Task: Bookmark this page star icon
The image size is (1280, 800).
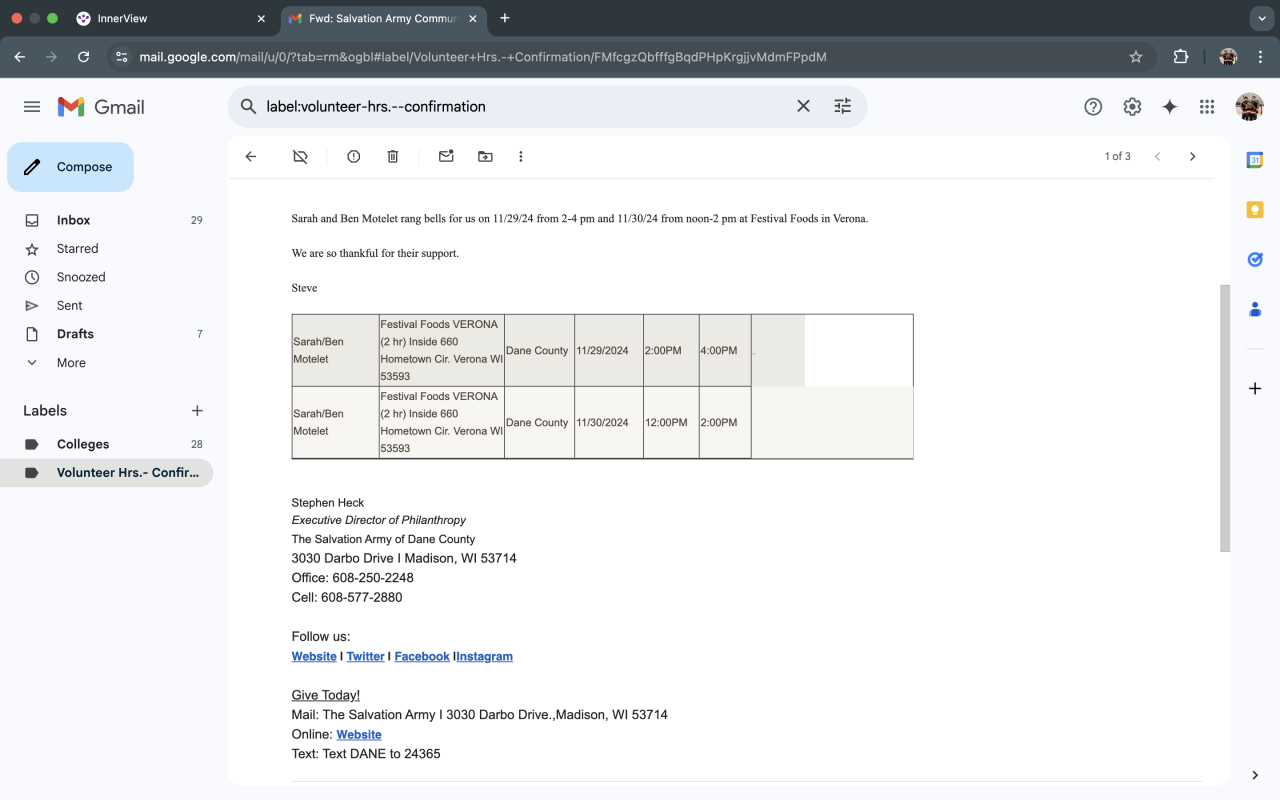Action: 1136,57
